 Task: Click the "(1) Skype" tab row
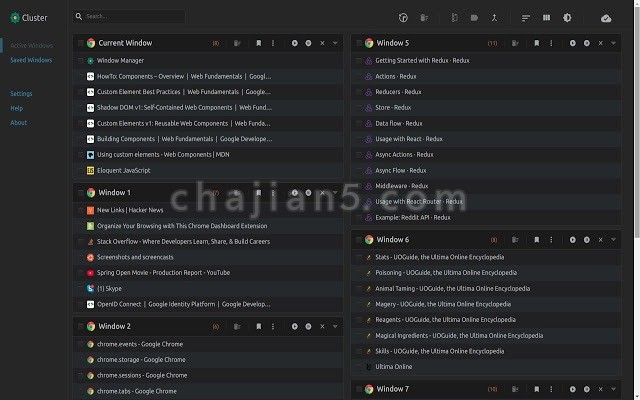pos(208,288)
